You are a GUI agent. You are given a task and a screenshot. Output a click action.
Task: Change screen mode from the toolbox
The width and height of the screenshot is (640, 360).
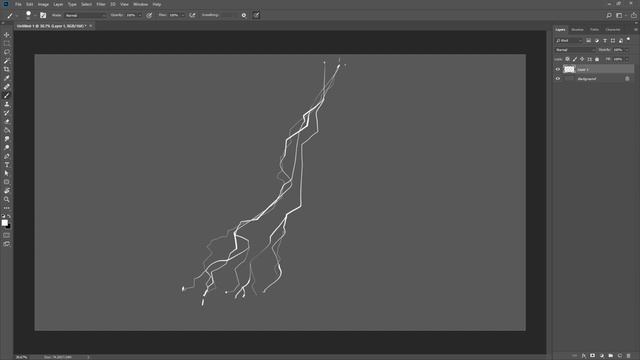(7, 244)
